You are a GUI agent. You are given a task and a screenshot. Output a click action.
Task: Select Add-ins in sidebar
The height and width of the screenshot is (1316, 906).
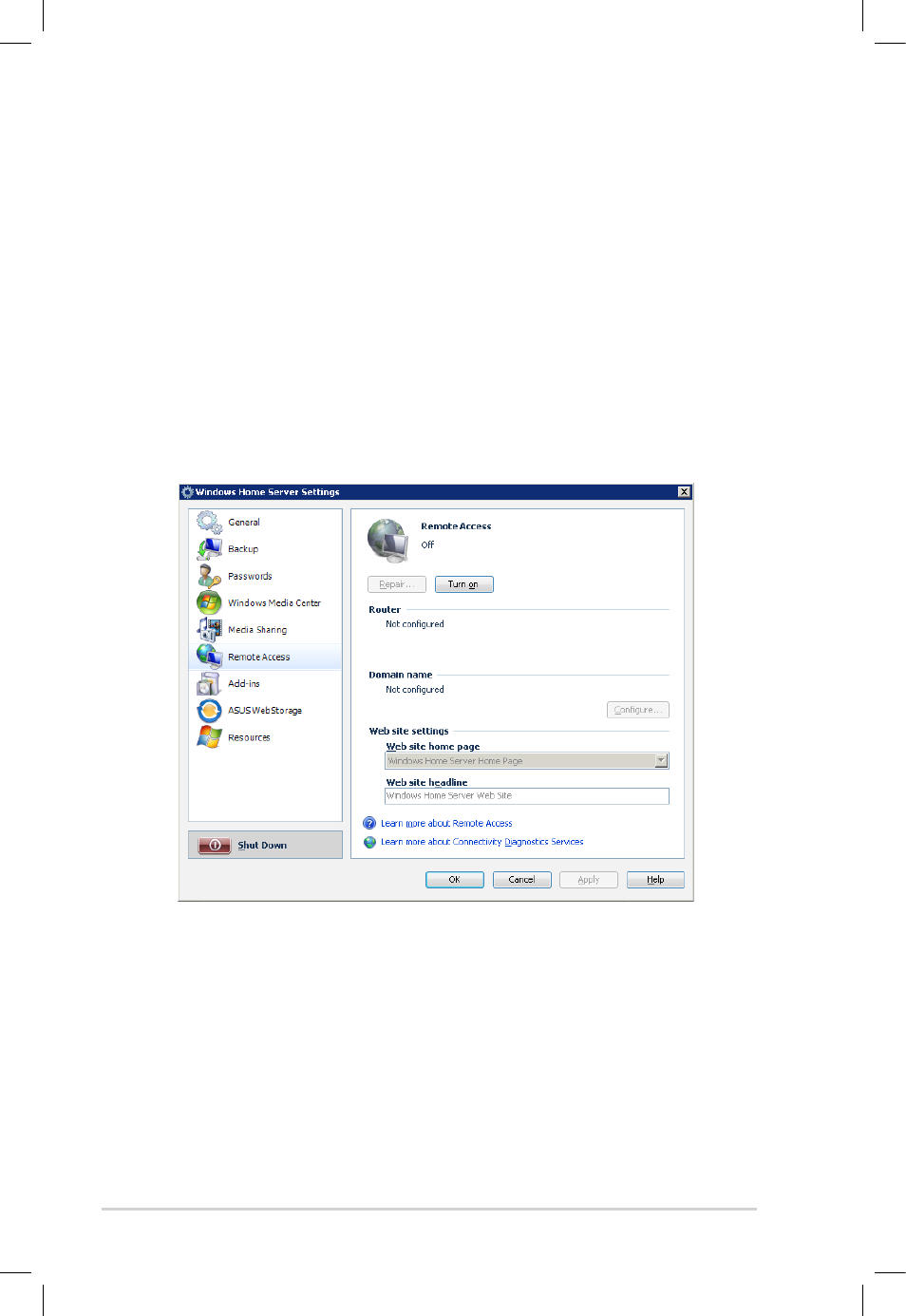click(x=265, y=683)
